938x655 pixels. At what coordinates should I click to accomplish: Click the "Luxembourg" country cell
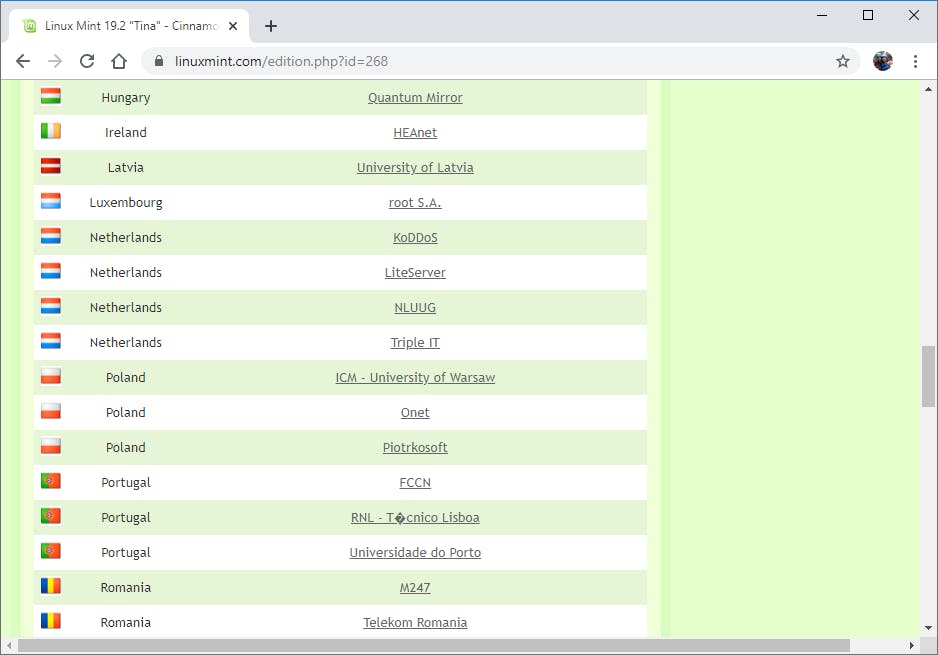tap(126, 203)
